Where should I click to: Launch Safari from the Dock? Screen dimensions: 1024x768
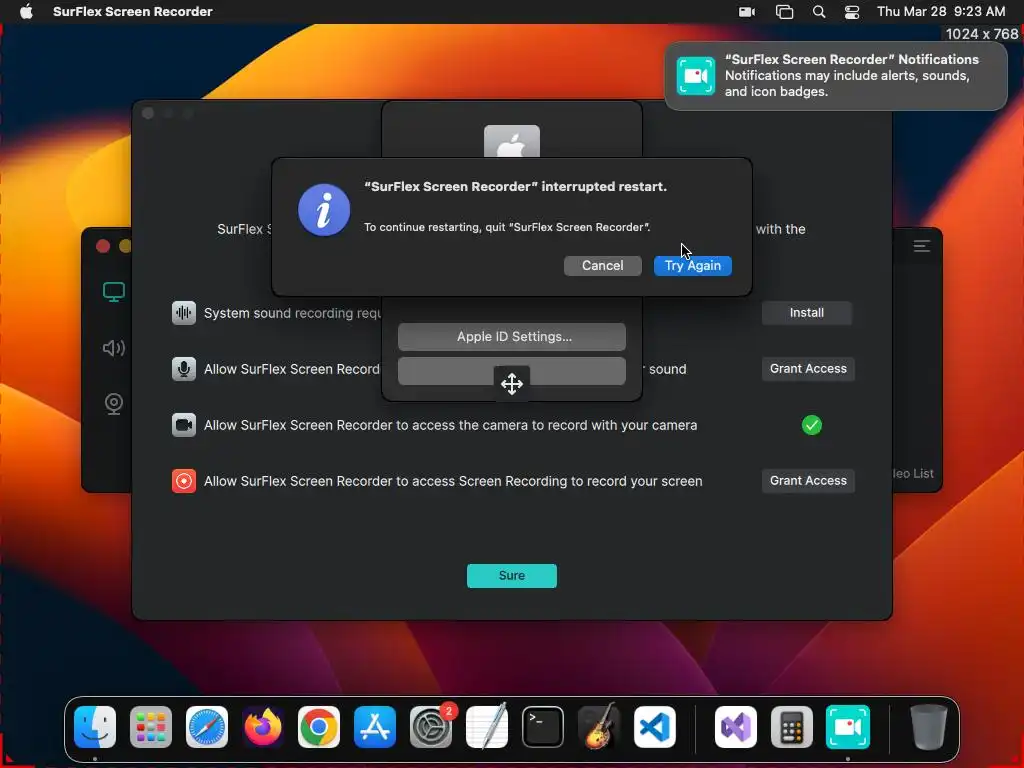click(x=207, y=727)
